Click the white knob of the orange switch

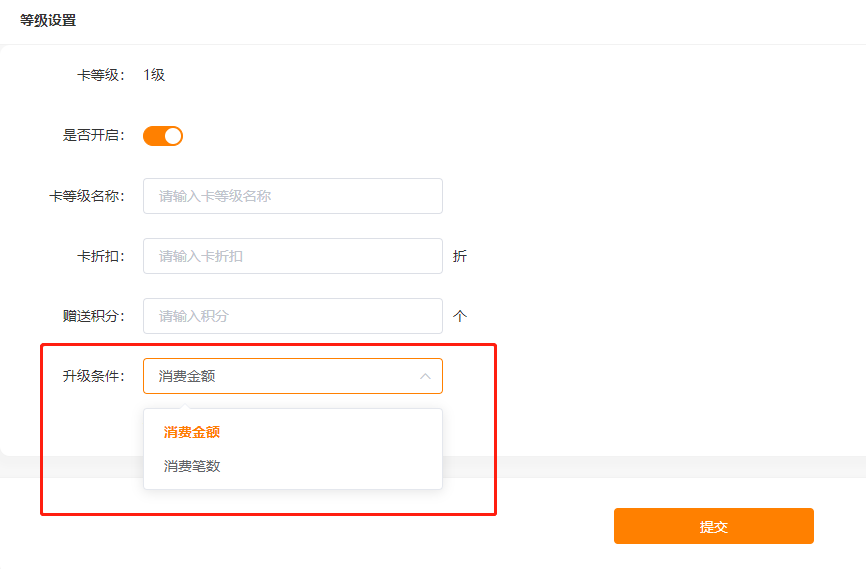[172, 136]
